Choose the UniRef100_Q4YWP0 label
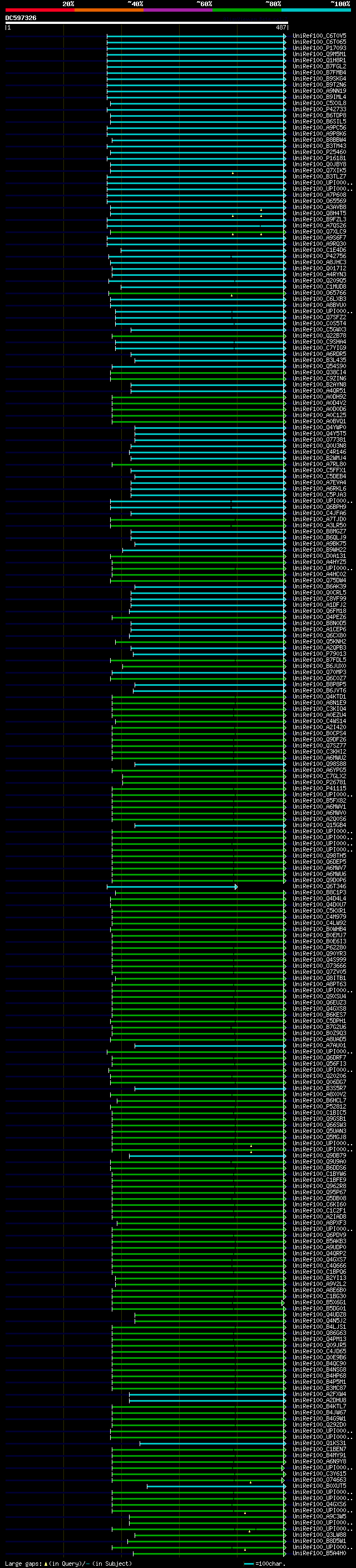356x1568 pixels. tap(319, 427)
